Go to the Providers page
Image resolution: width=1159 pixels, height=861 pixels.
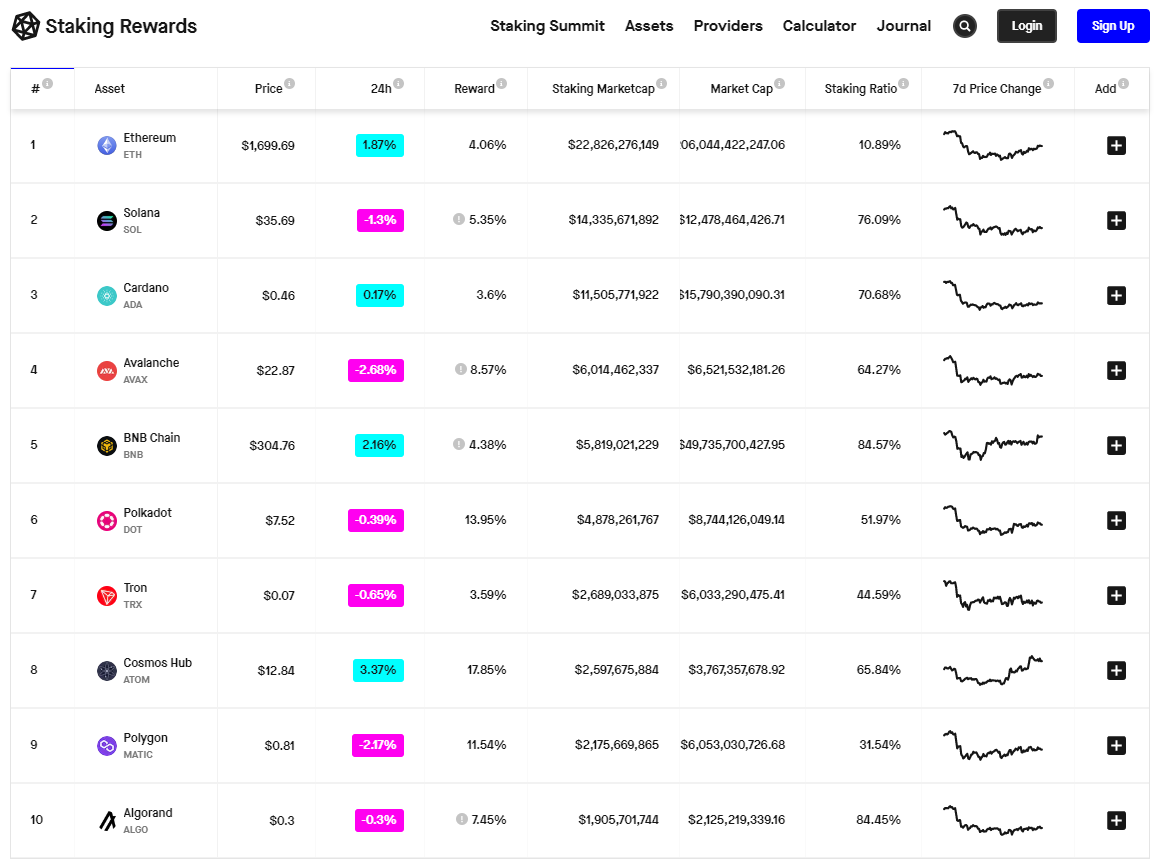(x=728, y=26)
